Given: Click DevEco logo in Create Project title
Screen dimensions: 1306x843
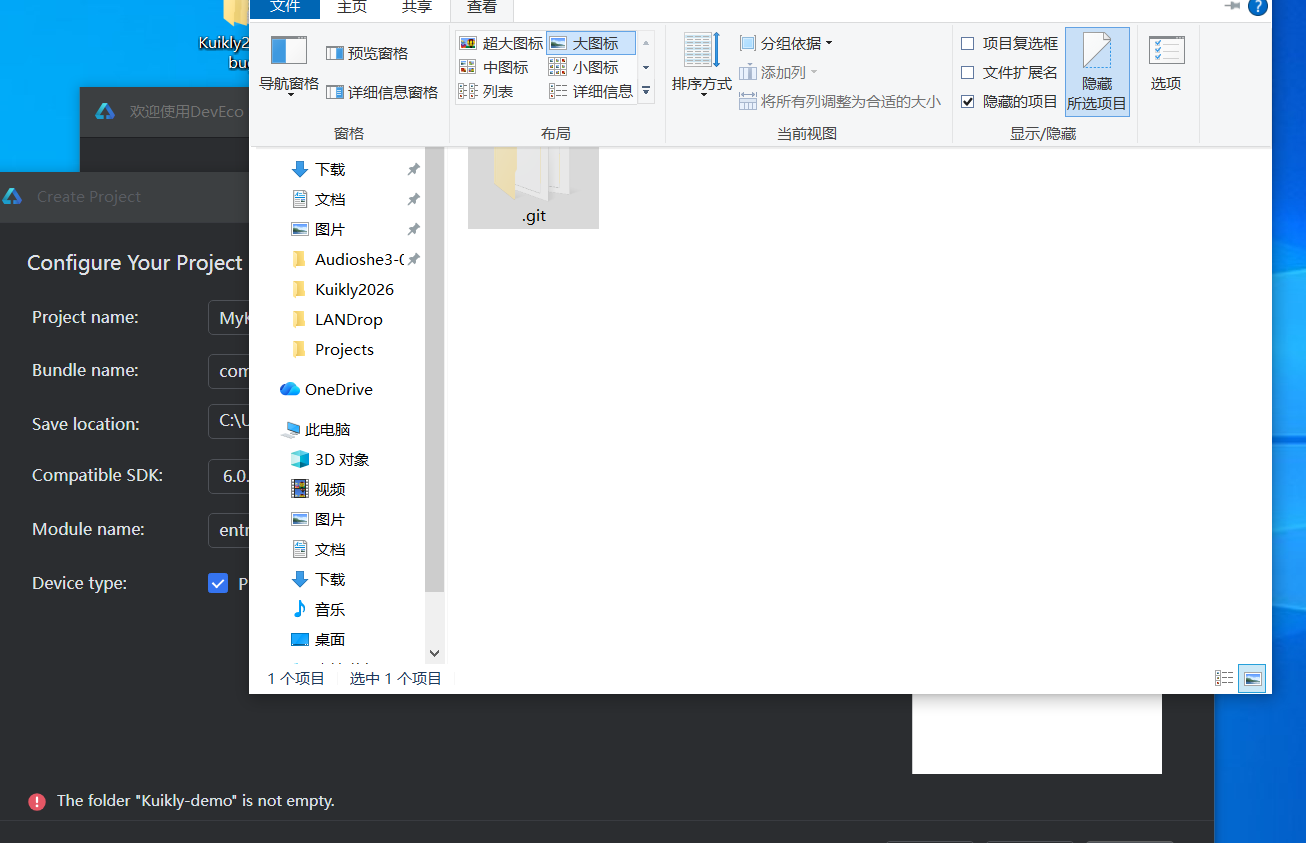Looking at the screenshot, I should tap(12, 196).
